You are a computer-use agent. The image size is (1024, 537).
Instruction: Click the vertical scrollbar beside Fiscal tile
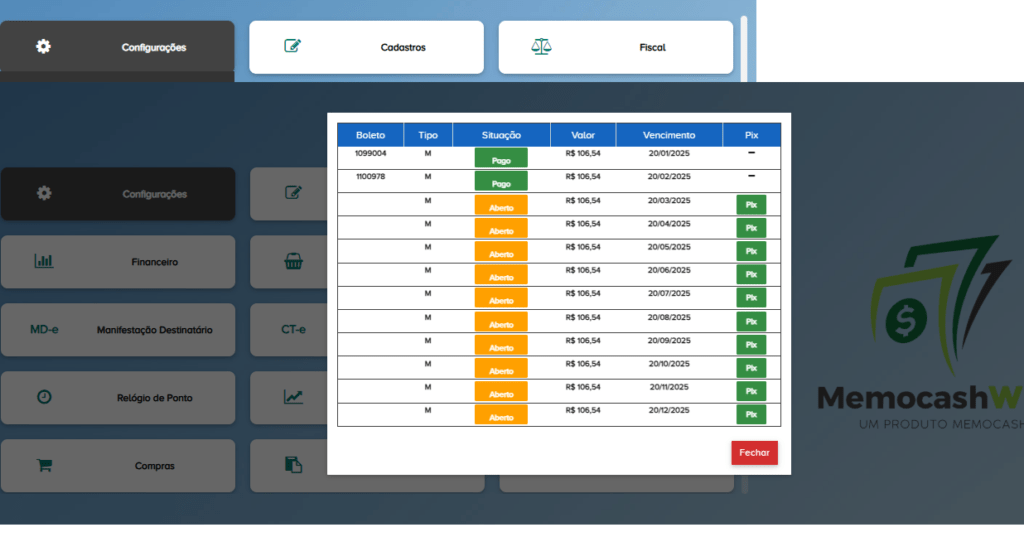point(743,47)
